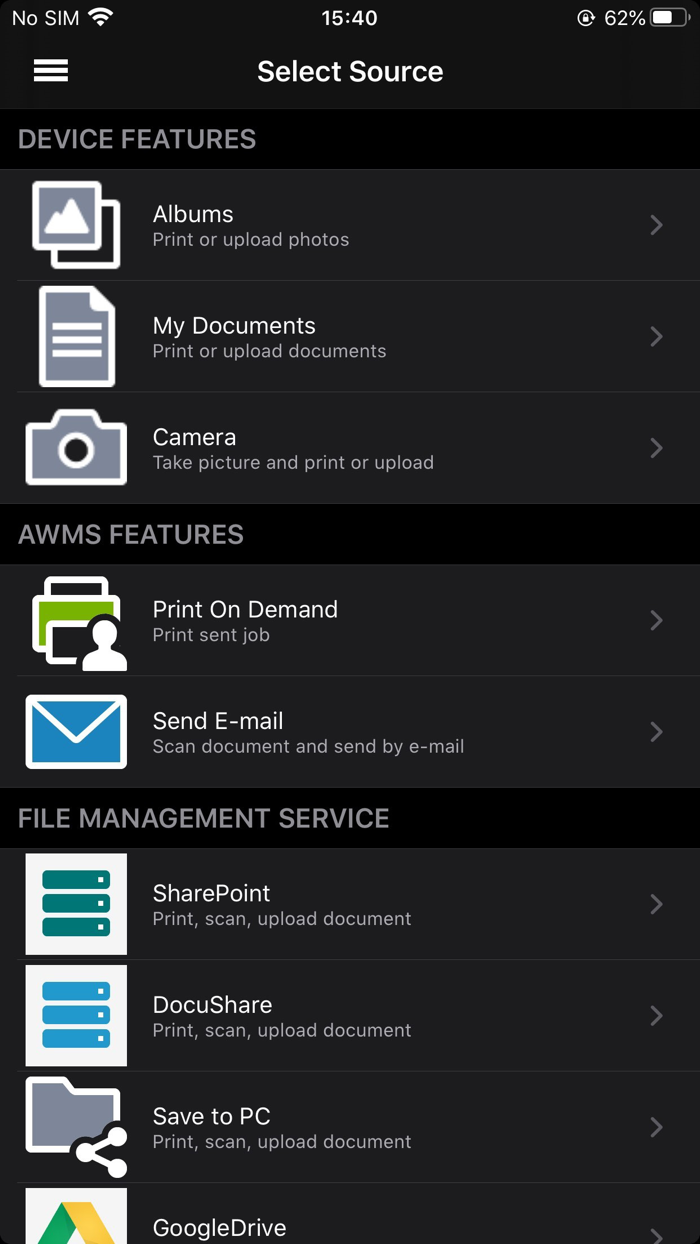Tap the Camera icon

76,447
